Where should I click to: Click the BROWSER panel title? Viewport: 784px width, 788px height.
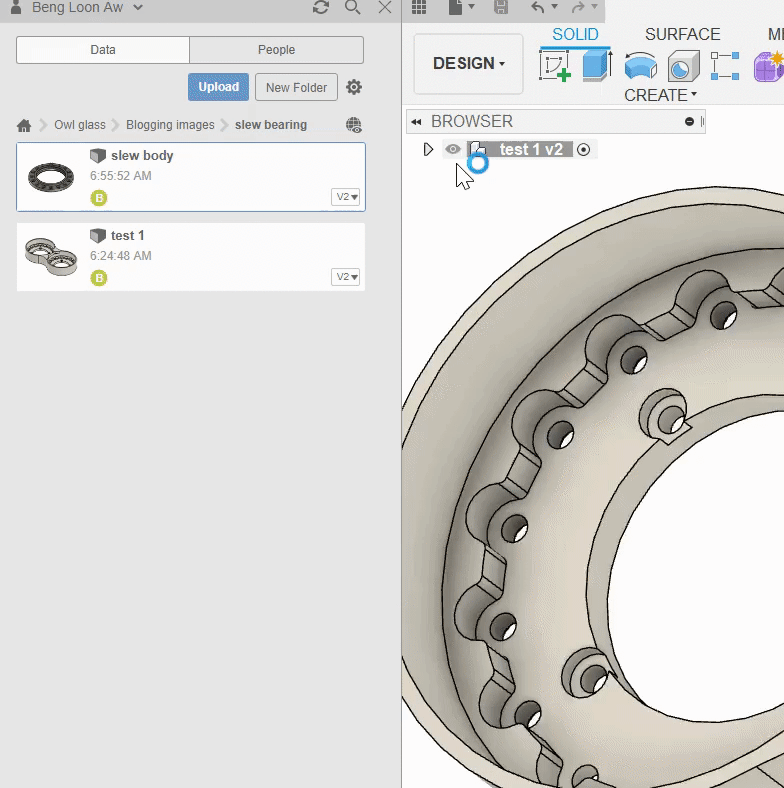tap(472, 122)
